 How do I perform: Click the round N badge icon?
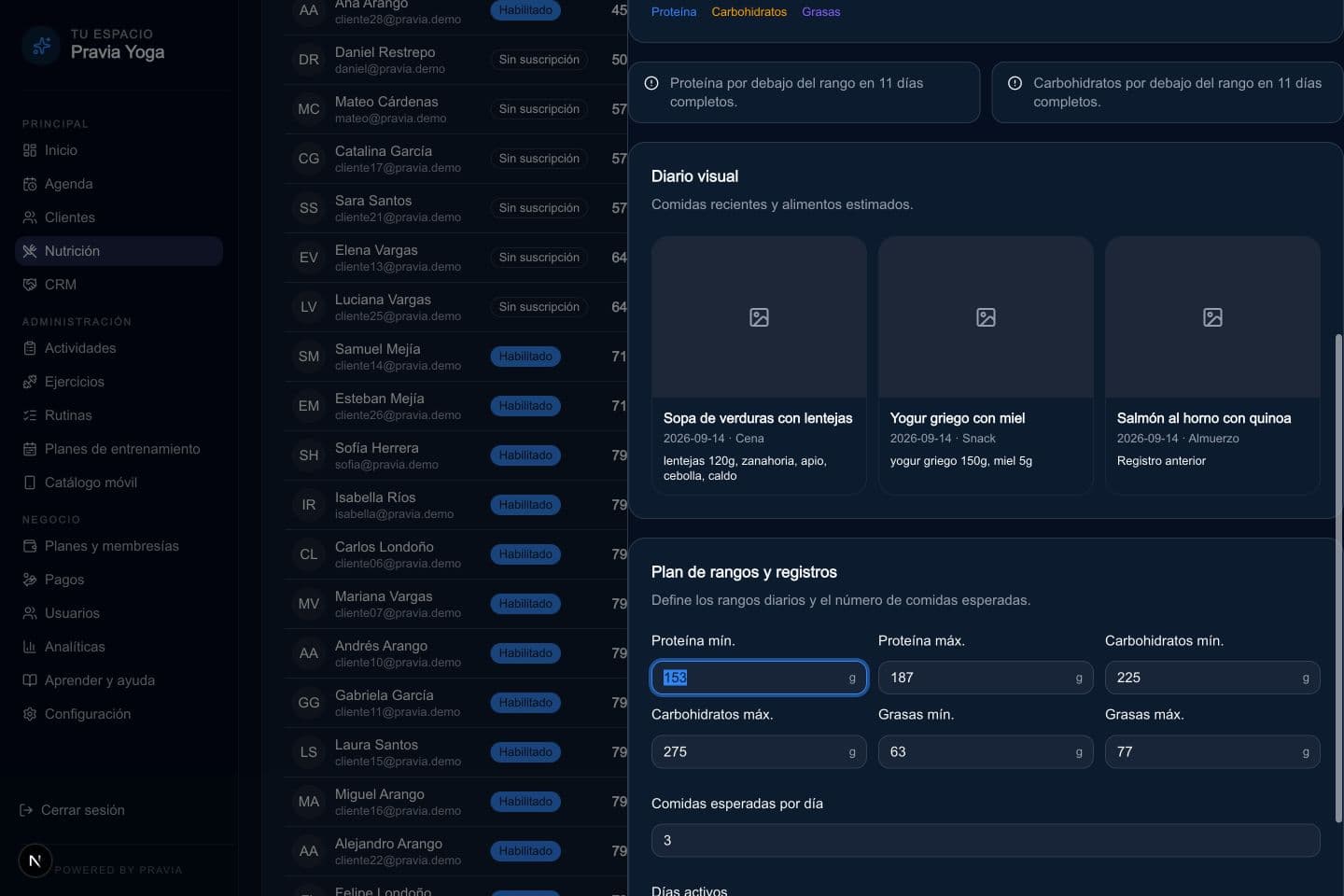pyautogui.click(x=35, y=861)
